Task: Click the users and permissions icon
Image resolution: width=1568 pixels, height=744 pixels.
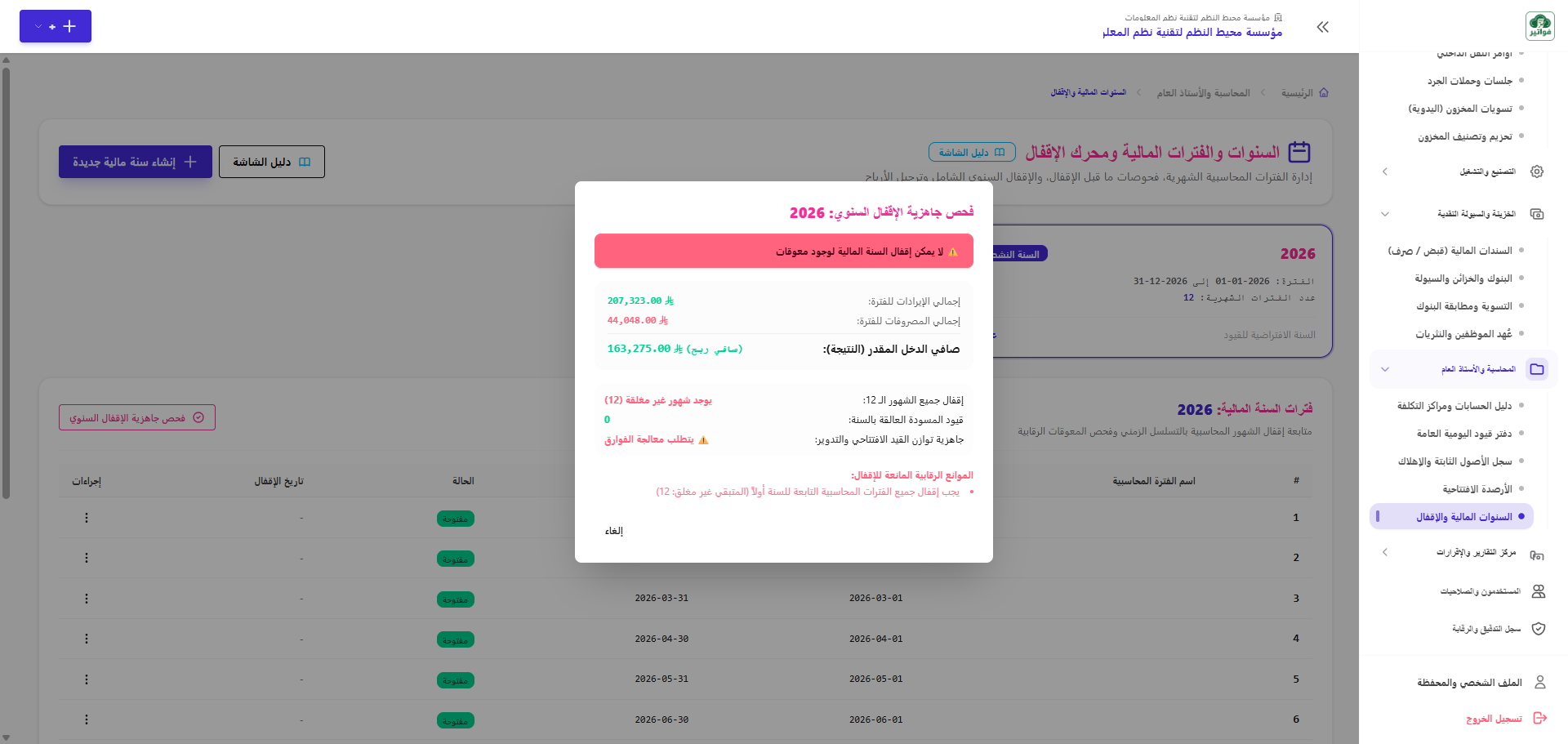Action: pos(1539,591)
